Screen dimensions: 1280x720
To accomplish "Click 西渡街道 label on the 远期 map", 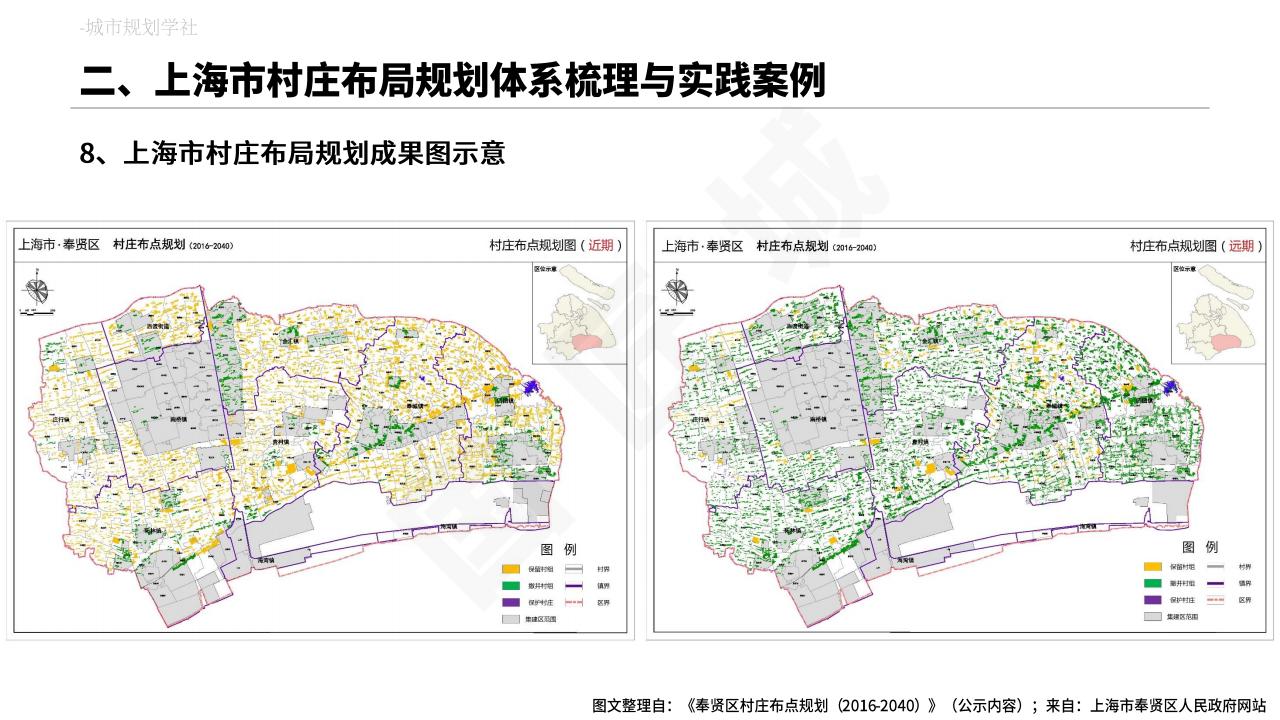I will (x=798, y=326).
